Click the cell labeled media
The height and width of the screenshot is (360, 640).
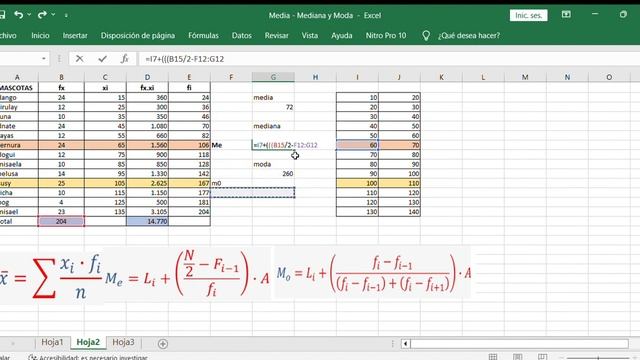pyautogui.click(x=273, y=97)
